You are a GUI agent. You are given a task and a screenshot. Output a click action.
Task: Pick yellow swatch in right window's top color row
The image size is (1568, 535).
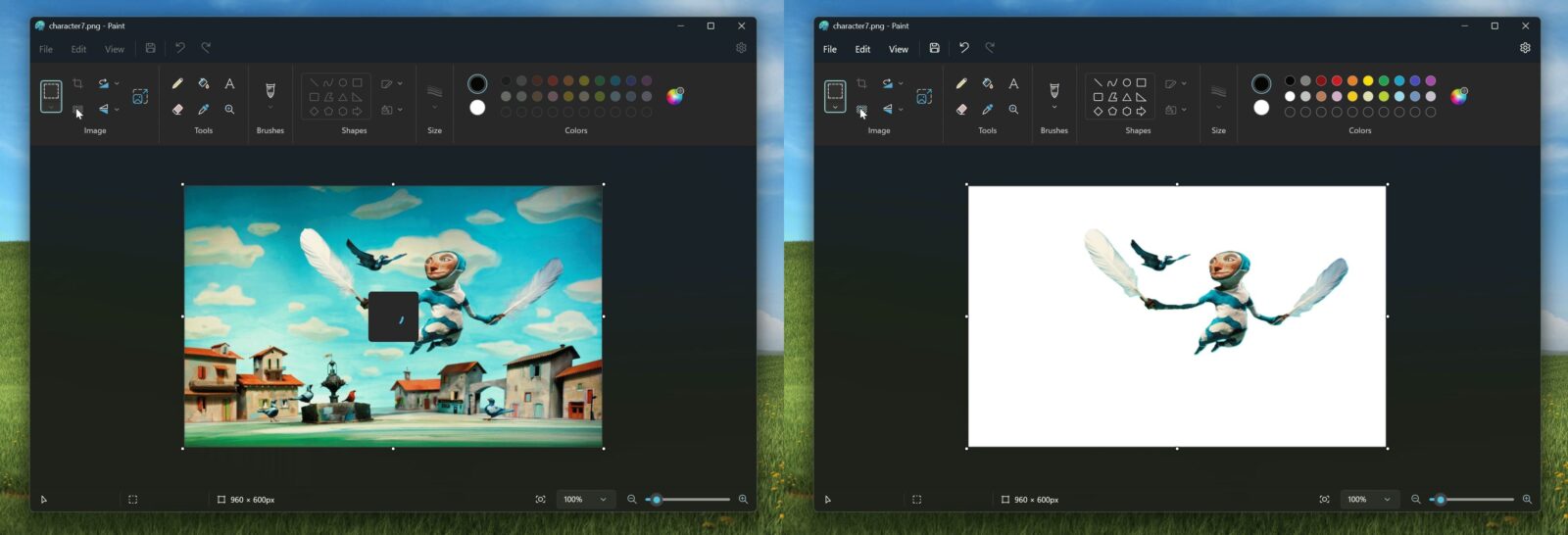pyautogui.click(x=1368, y=81)
